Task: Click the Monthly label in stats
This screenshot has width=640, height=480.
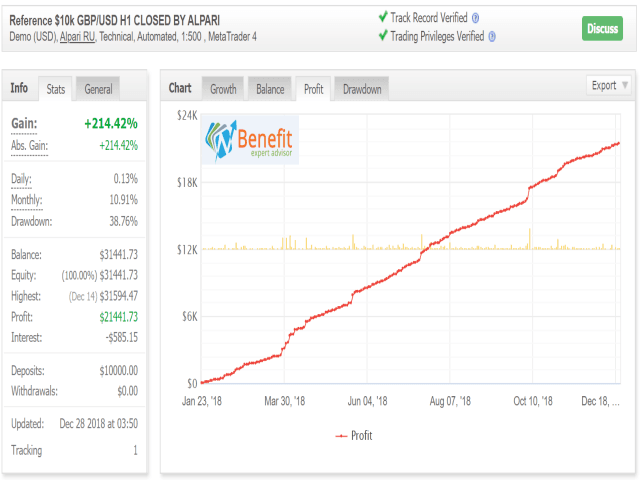Action: 27,200
